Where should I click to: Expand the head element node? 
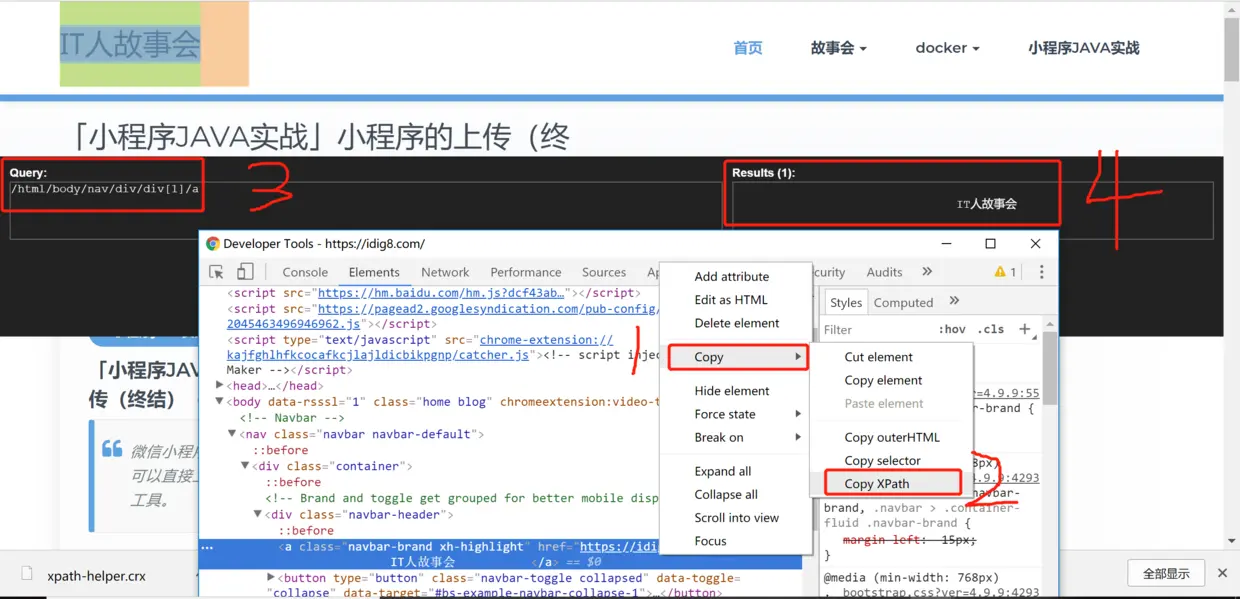[221, 385]
